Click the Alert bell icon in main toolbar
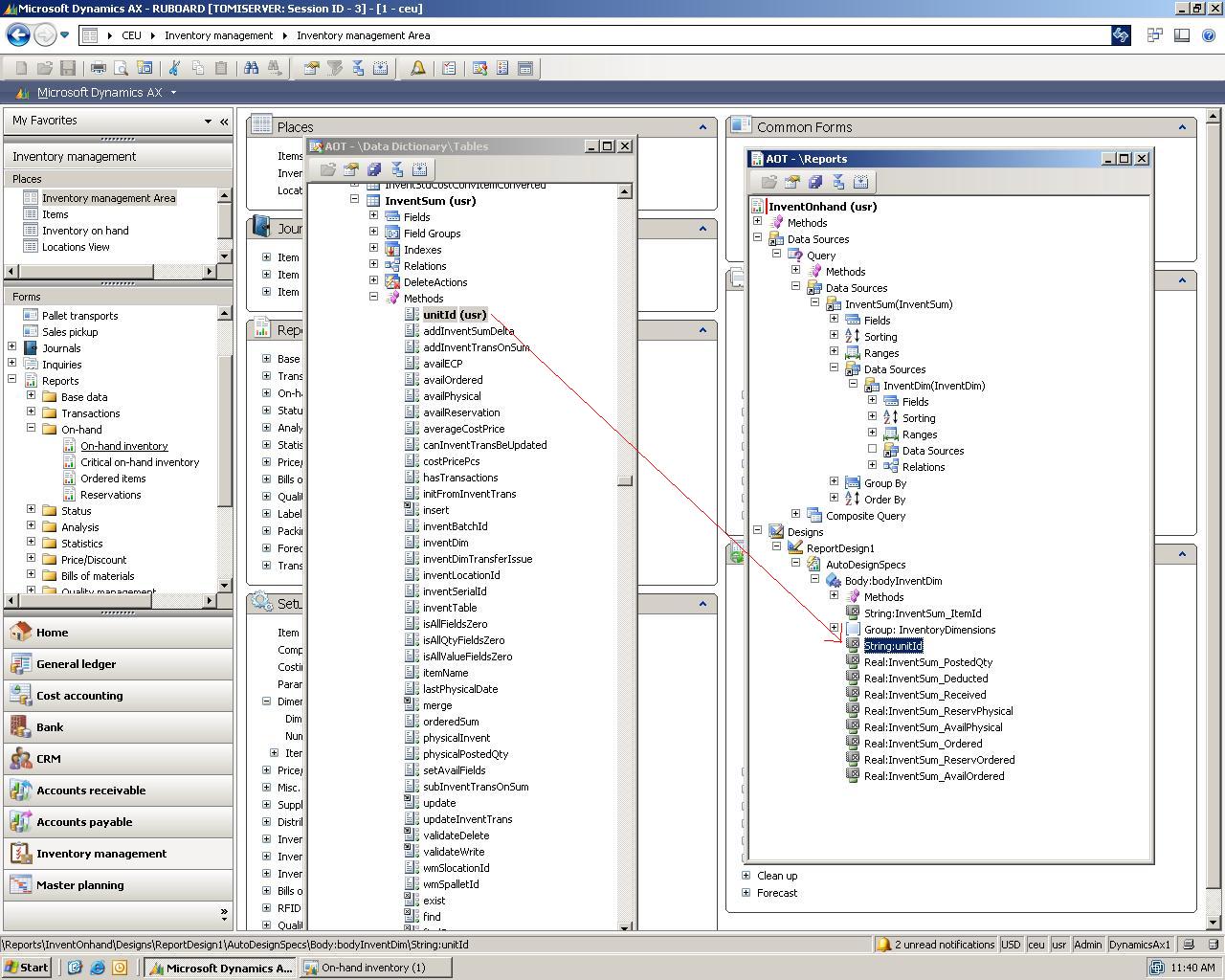1225x980 pixels. coord(418,68)
